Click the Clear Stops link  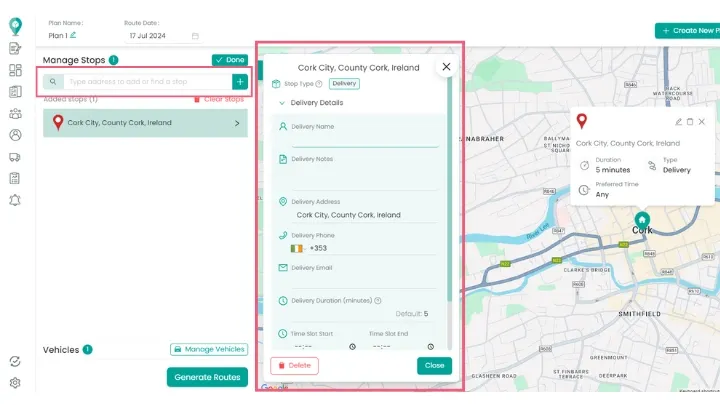pos(219,99)
